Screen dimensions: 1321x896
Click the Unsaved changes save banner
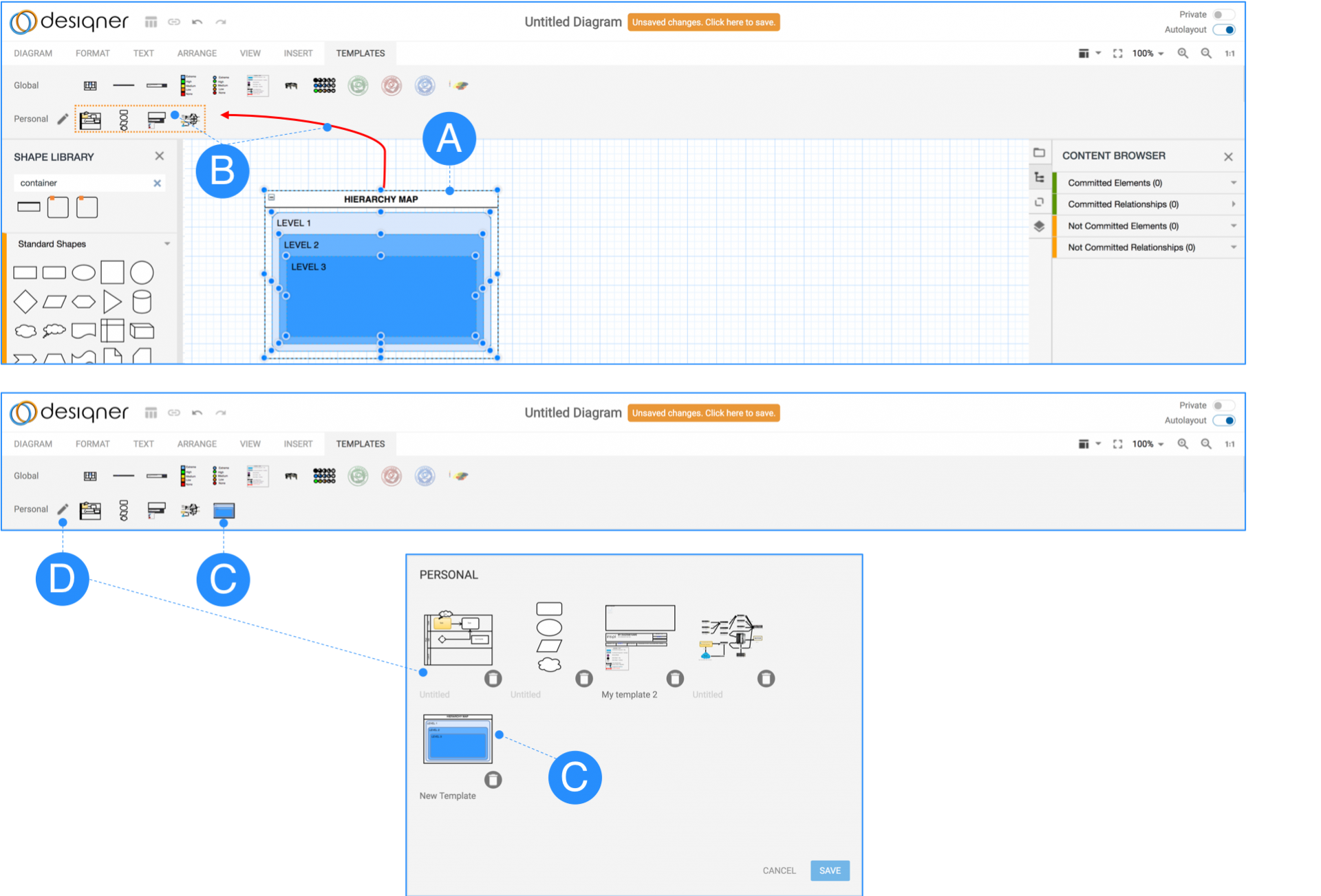pos(703,22)
